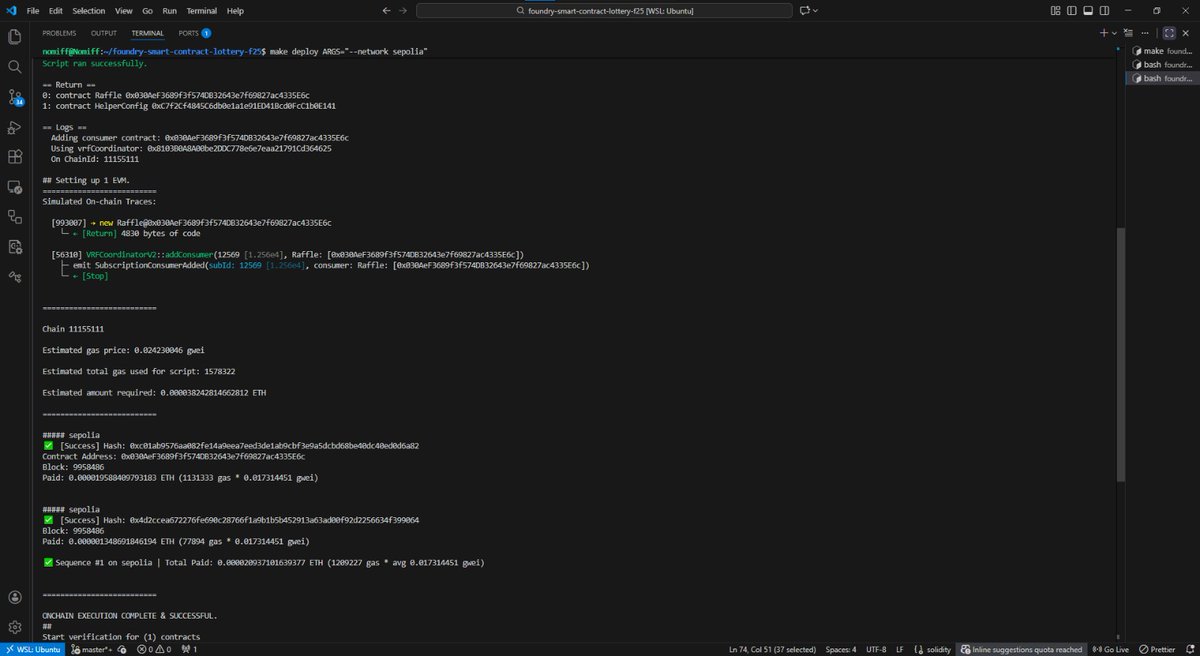Click Ln 74, Col 51 cursor position

(x=774, y=649)
